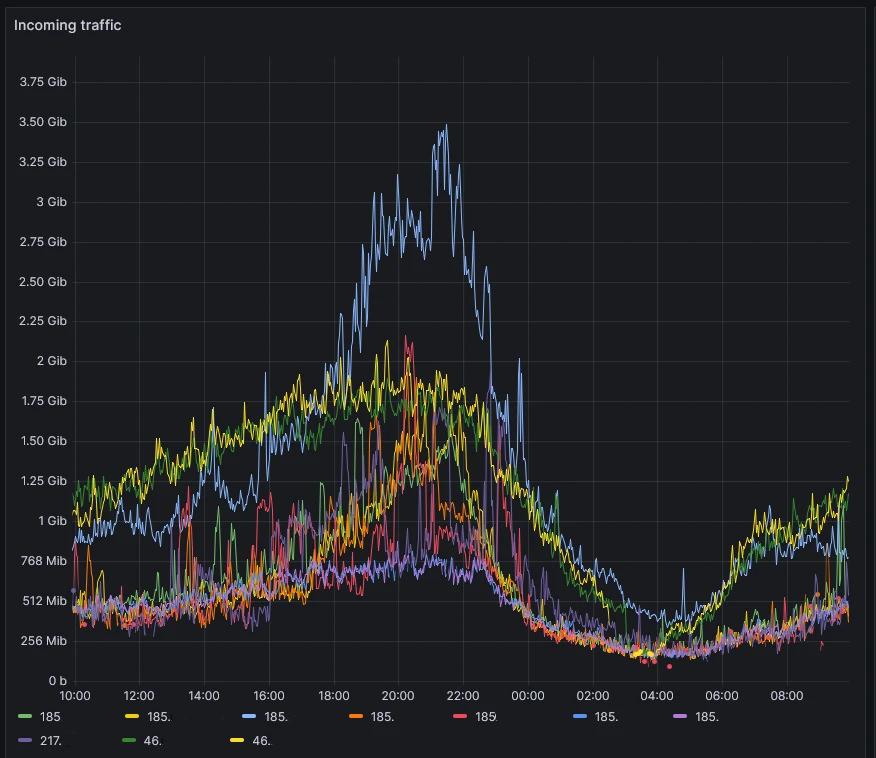
Task: Toggle the 217. series label in legend
Action: tap(48, 741)
